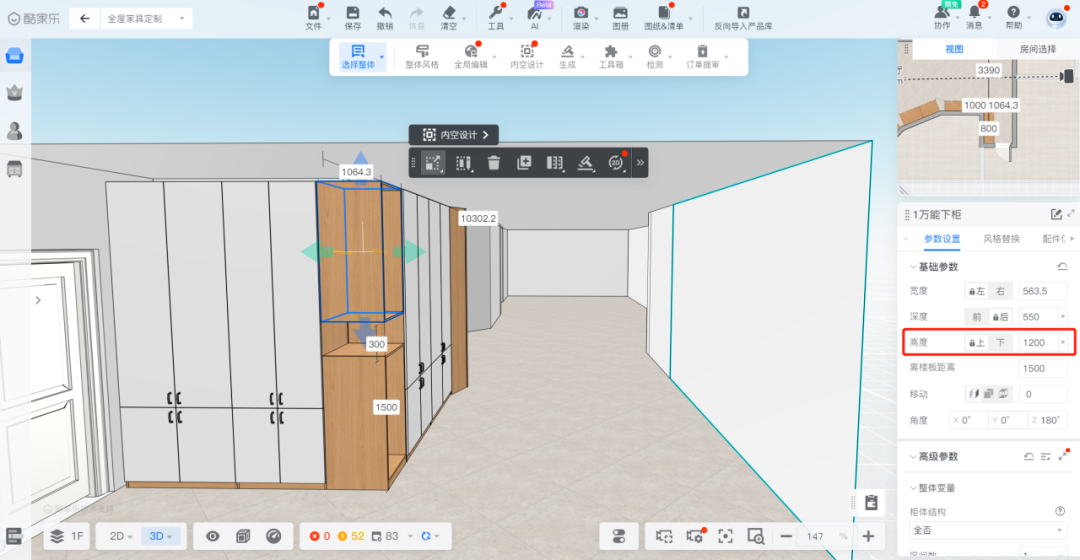Open the crown sidebar icon

14,92
